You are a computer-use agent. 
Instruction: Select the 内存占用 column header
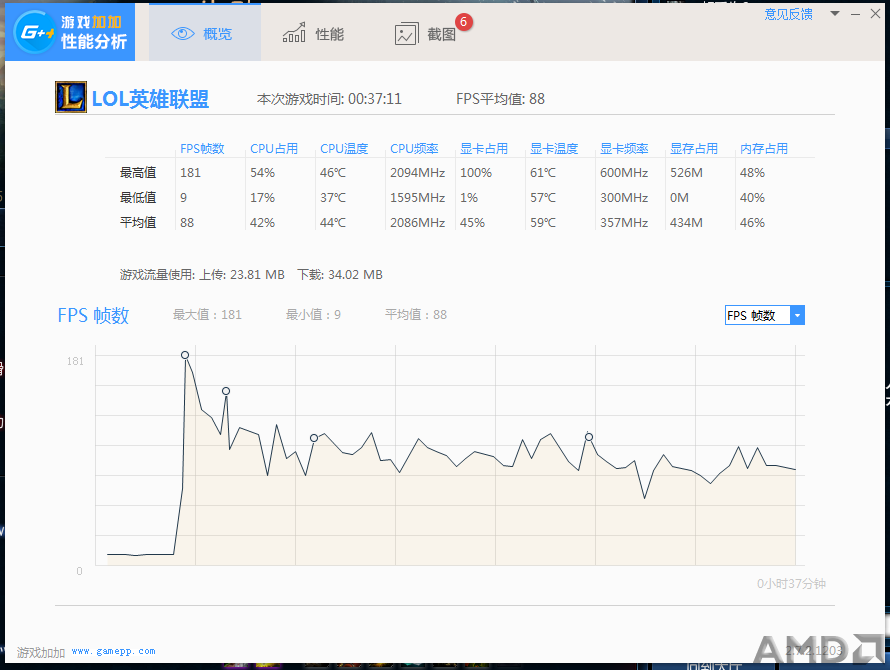[x=764, y=149]
